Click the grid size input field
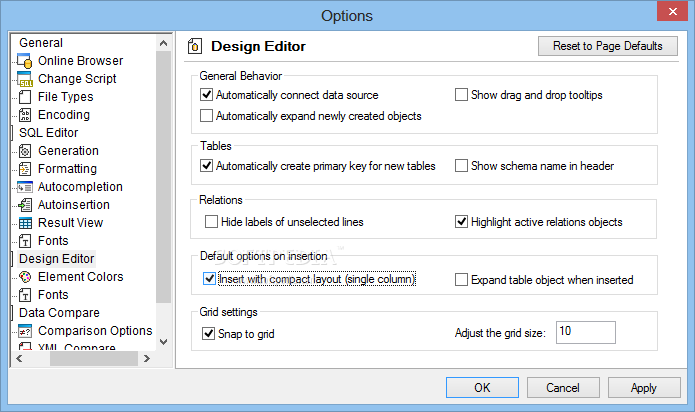 [x=586, y=332]
